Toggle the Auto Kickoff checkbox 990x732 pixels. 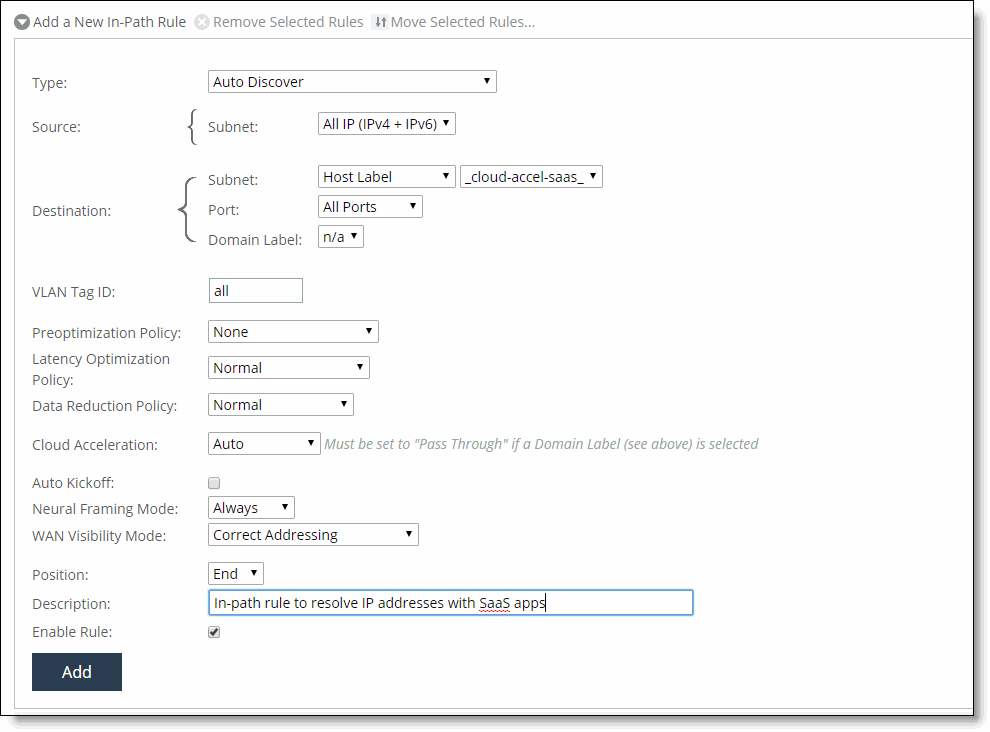(x=214, y=483)
